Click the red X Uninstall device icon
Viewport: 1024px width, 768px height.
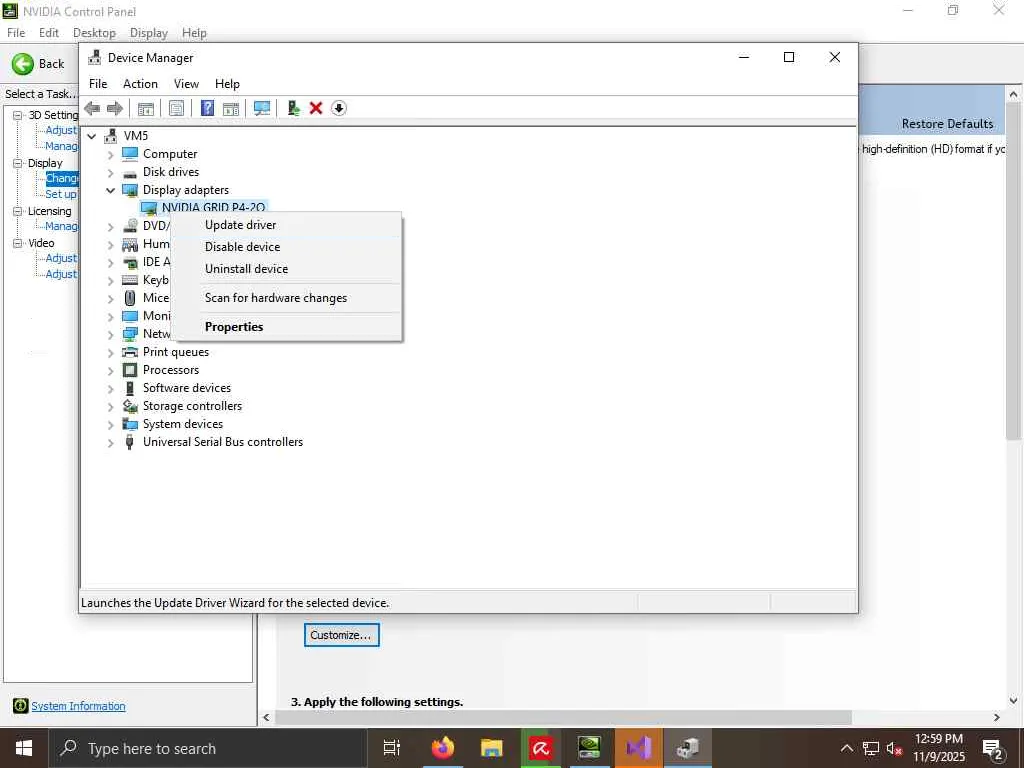click(x=316, y=108)
